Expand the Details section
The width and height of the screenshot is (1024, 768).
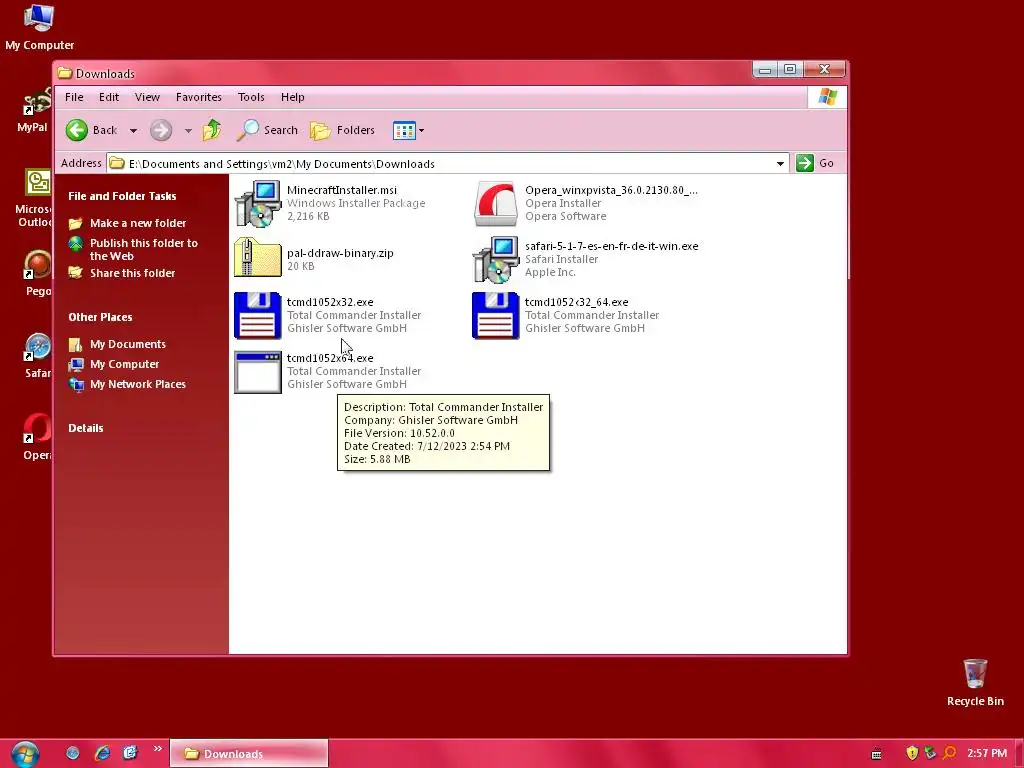pyautogui.click(x=86, y=428)
